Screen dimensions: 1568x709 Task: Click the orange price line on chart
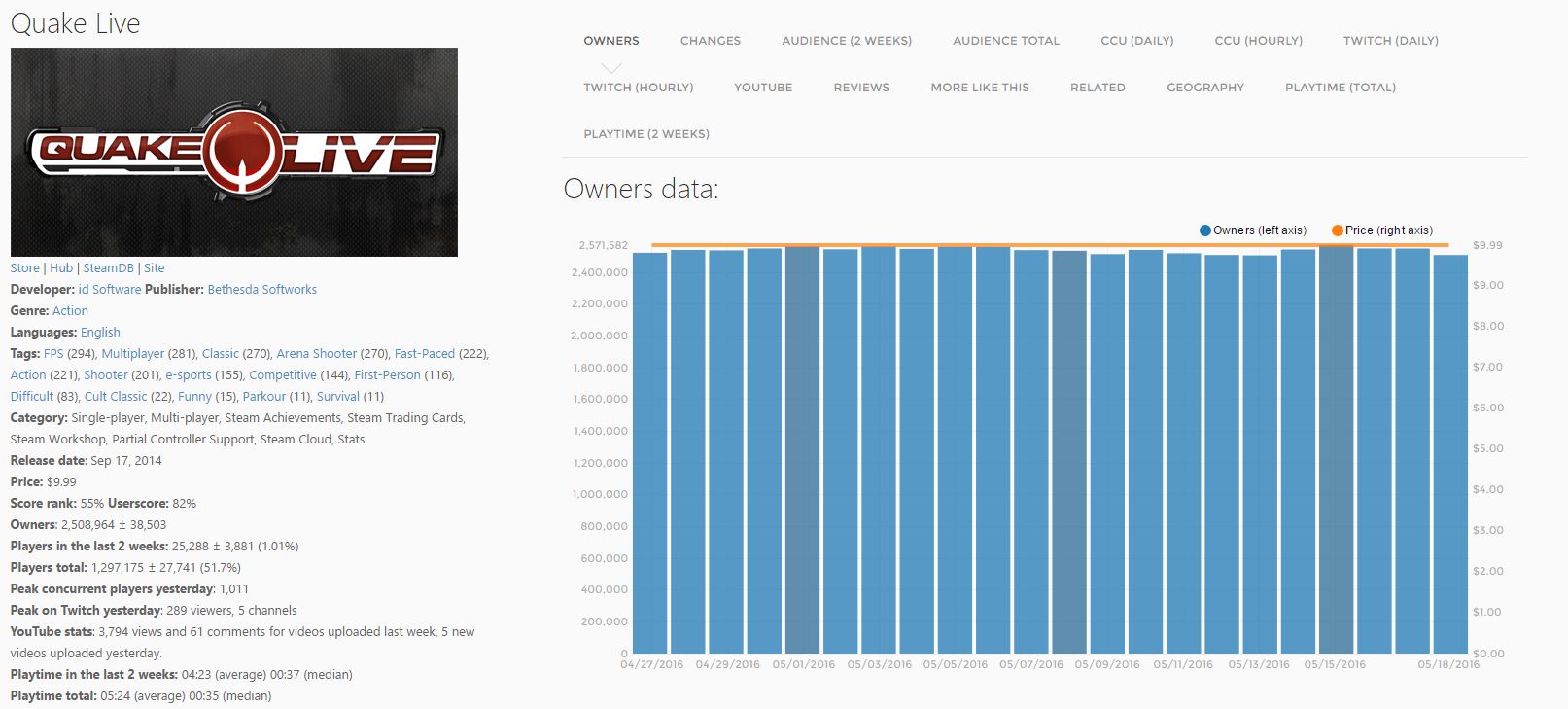[1050, 245]
